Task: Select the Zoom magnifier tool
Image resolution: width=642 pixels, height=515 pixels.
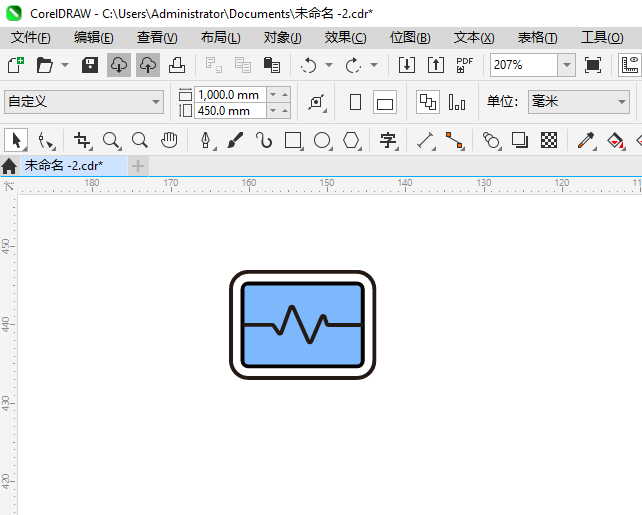Action: click(111, 140)
